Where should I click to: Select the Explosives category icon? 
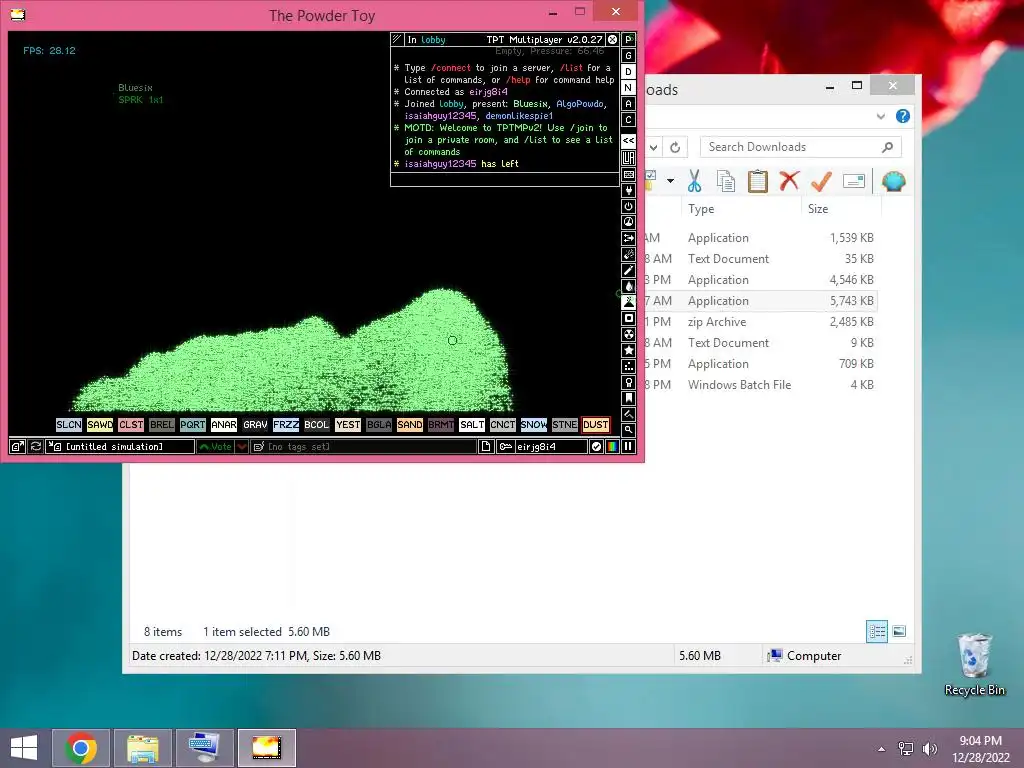[x=628, y=254]
